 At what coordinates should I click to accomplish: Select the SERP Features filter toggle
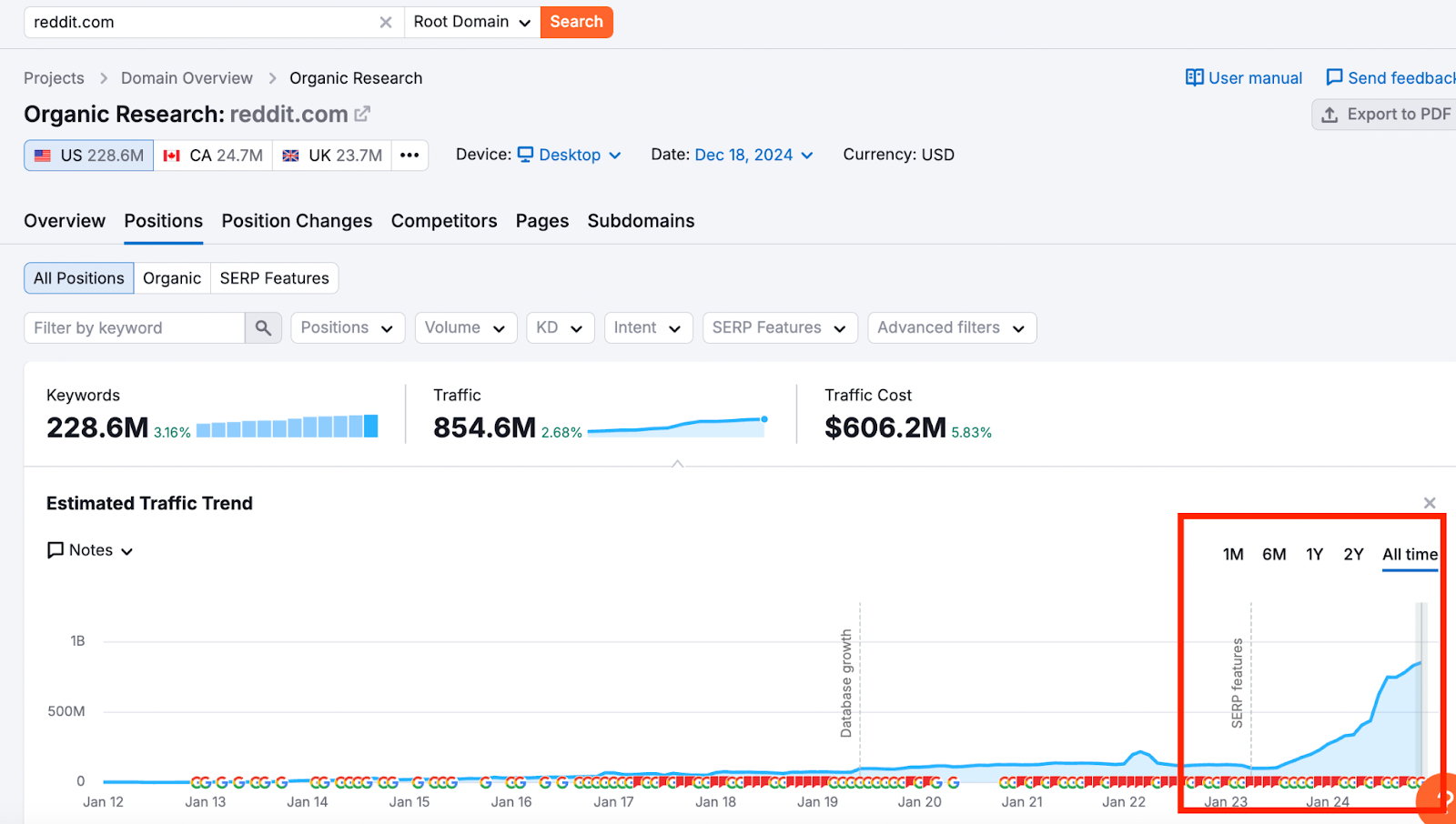tap(274, 278)
